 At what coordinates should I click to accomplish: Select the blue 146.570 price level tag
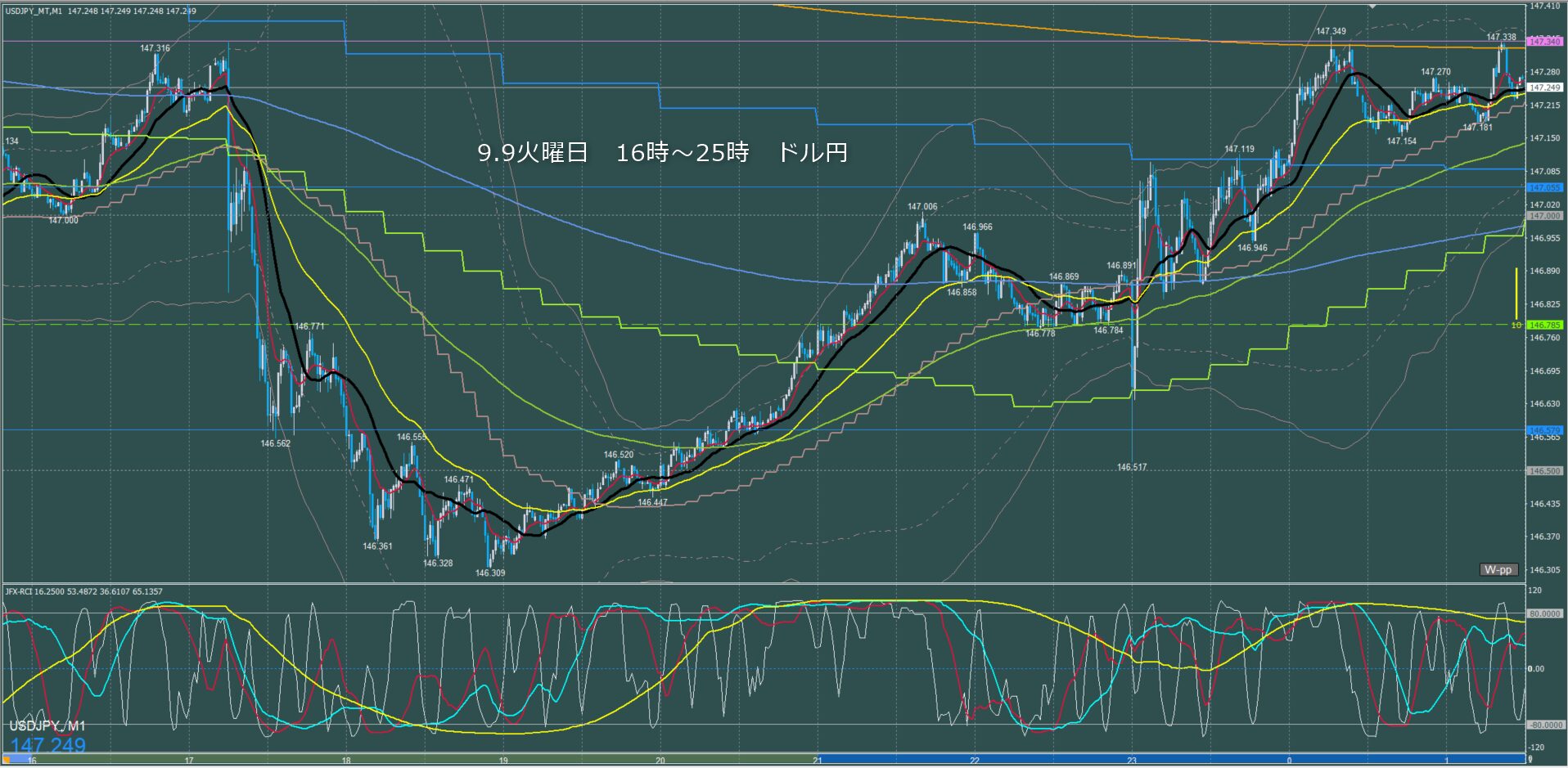pos(1544,429)
